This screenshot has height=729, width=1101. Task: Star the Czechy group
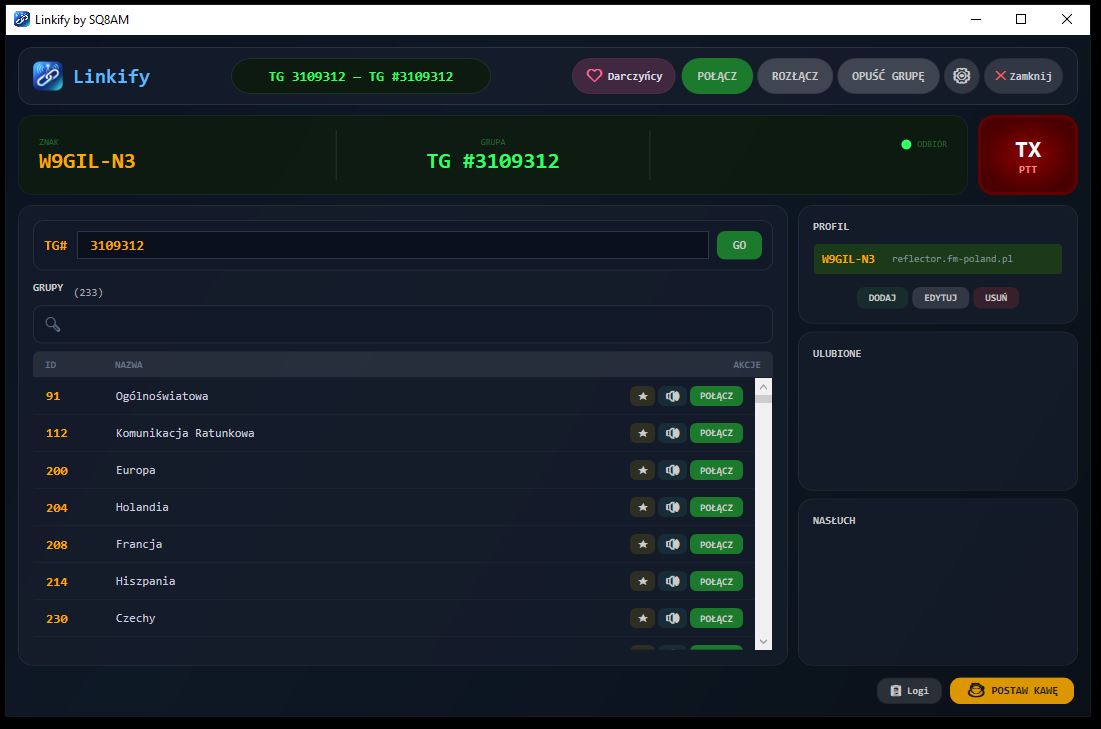[x=642, y=618]
